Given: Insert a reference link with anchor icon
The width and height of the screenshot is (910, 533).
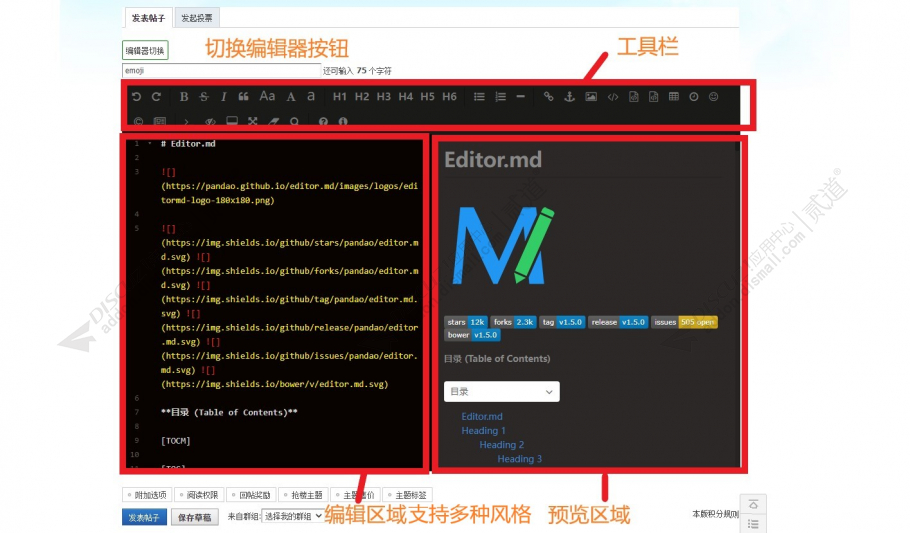Looking at the screenshot, I should click(x=569, y=97).
